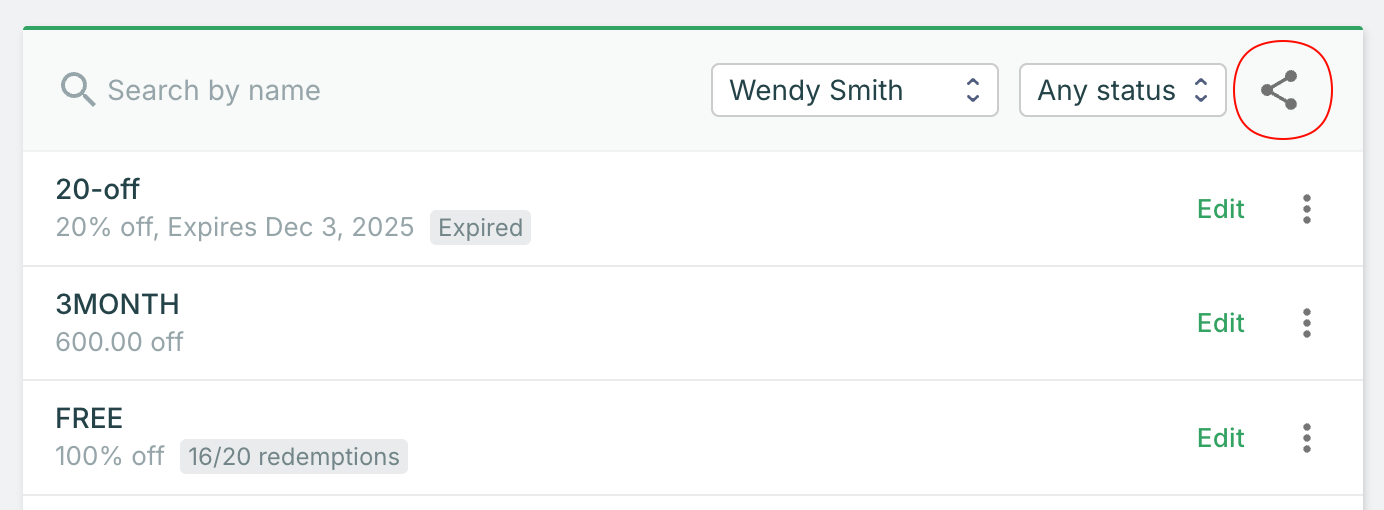The width and height of the screenshot is (1384, 510).
Task: Open the Wendy Smith dropdown
Action: click(x=854, y=90)
